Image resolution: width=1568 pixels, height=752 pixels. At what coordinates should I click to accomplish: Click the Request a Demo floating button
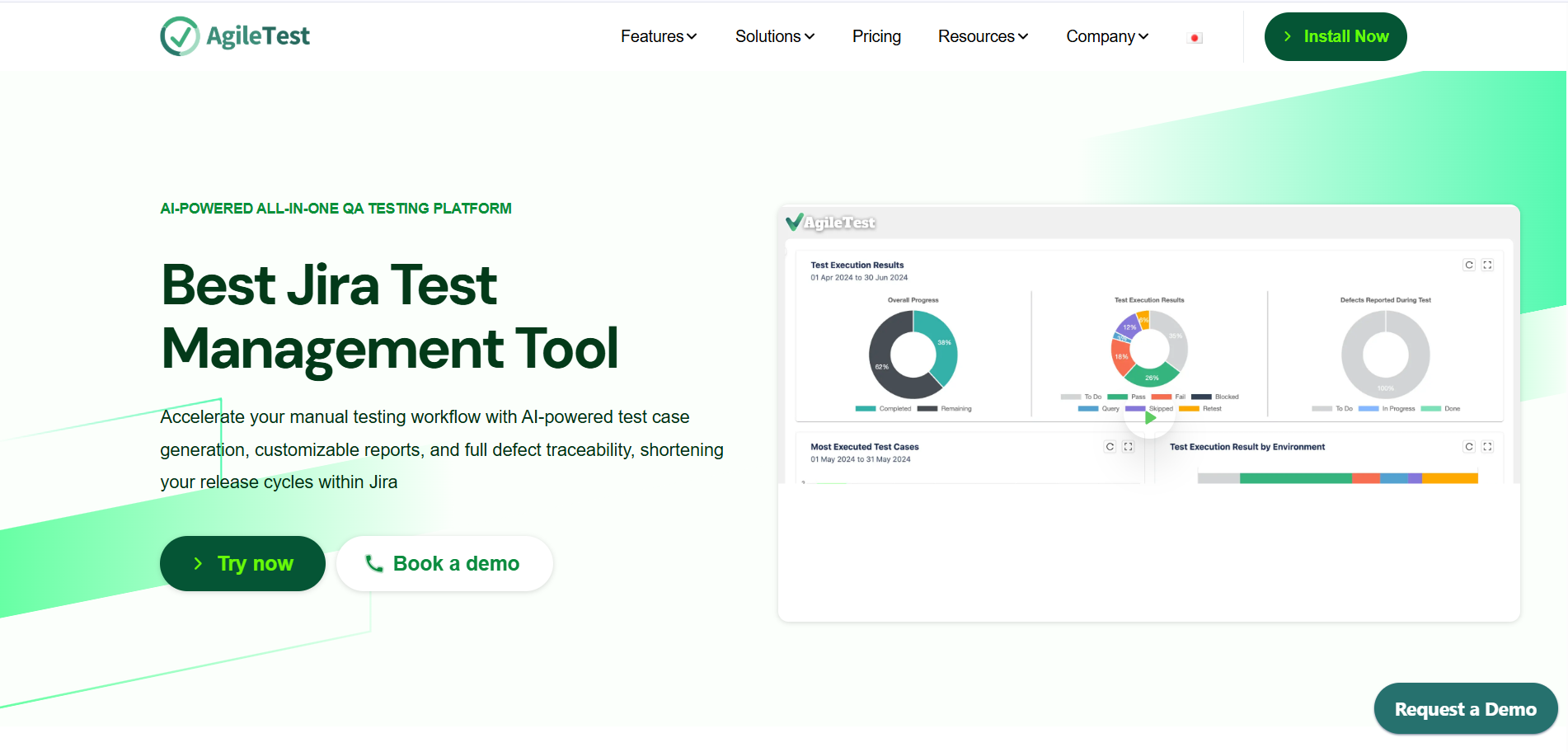(x=1465, y=709)
